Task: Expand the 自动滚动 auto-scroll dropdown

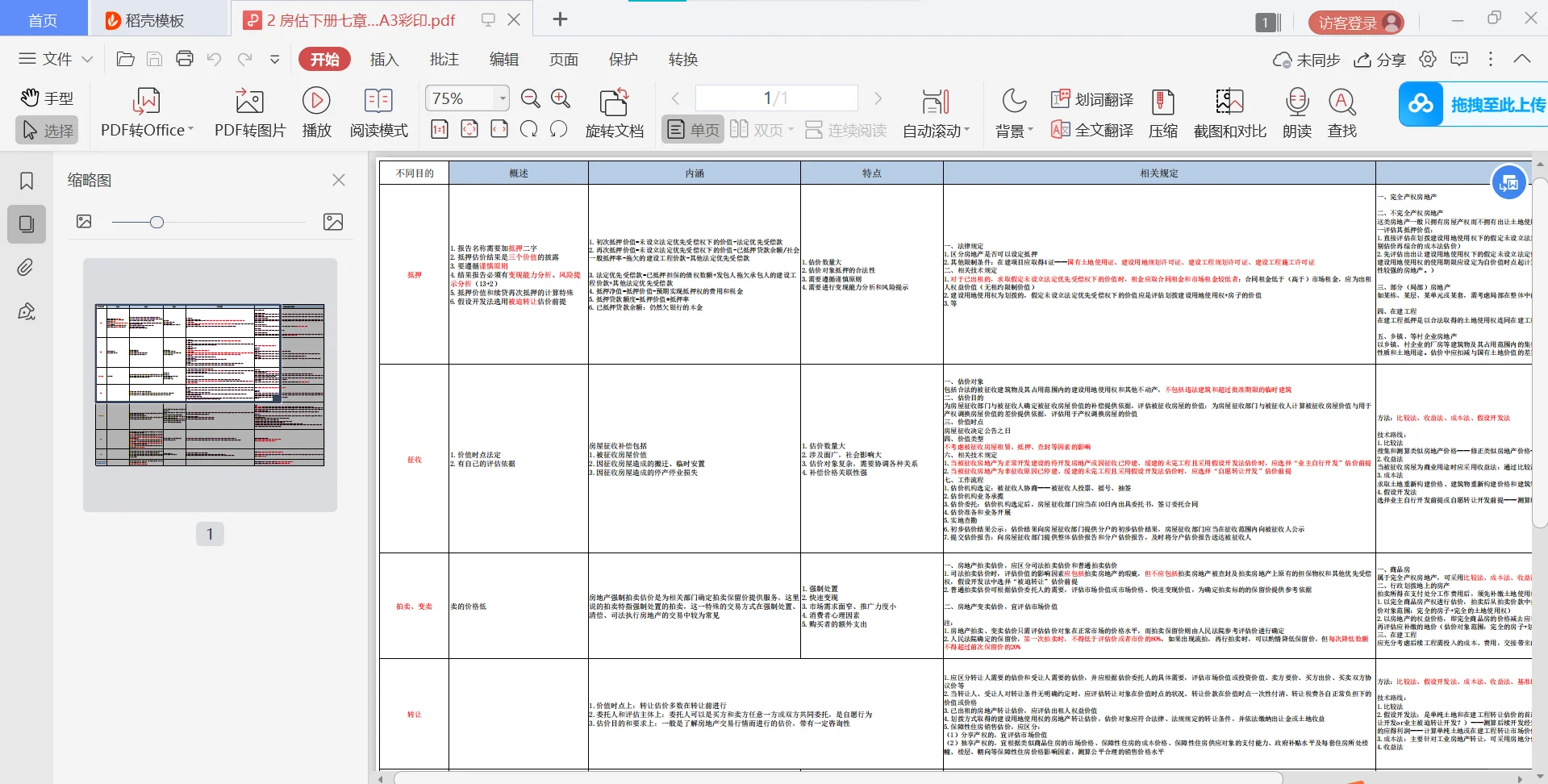Action: coord(966,130)
